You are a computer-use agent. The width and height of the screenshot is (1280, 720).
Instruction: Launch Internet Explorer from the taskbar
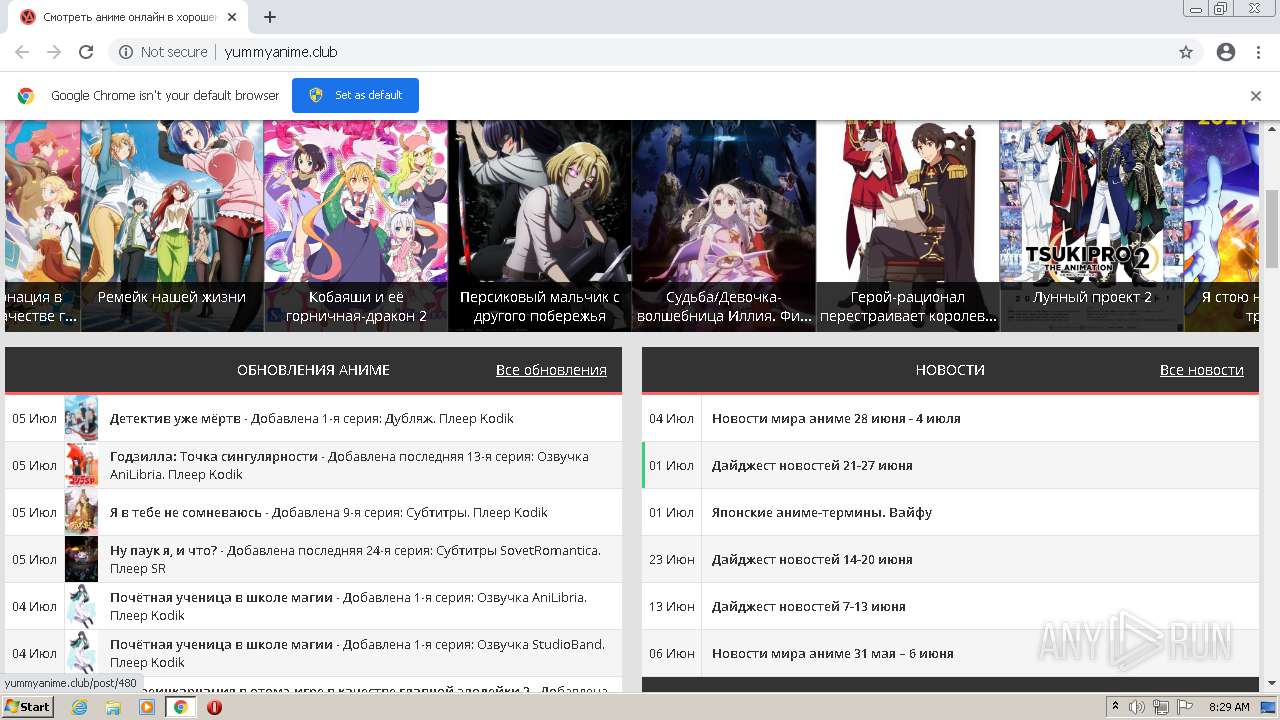click(x=79, y=707)
